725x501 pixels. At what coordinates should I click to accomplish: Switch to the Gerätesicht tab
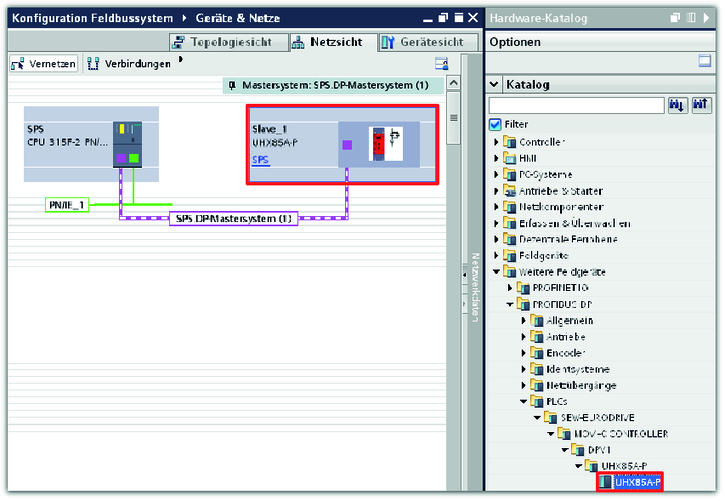421,42
